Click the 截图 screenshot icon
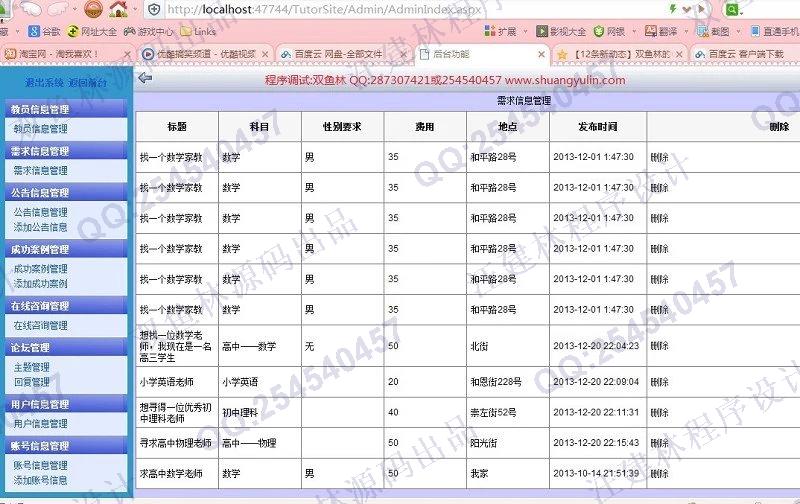Screen dimensions: 800x504 [703, 32]
